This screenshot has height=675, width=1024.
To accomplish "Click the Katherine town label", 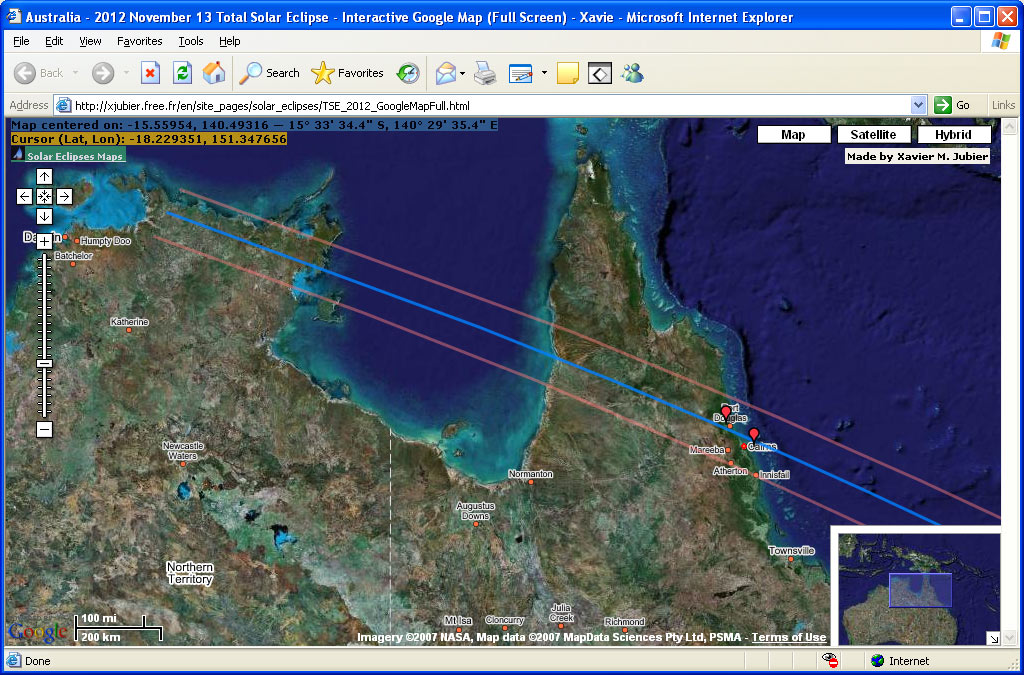I will [129, 322].
